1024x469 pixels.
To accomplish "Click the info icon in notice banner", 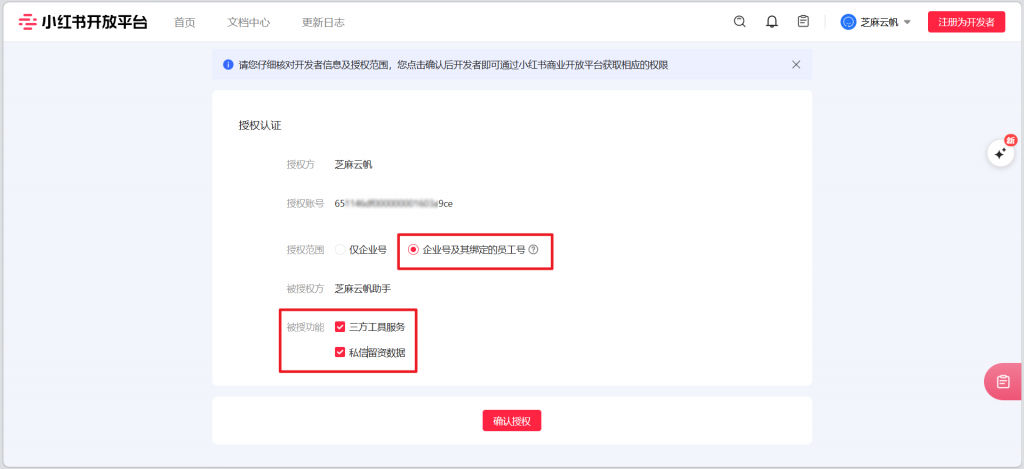I will 228,65.
